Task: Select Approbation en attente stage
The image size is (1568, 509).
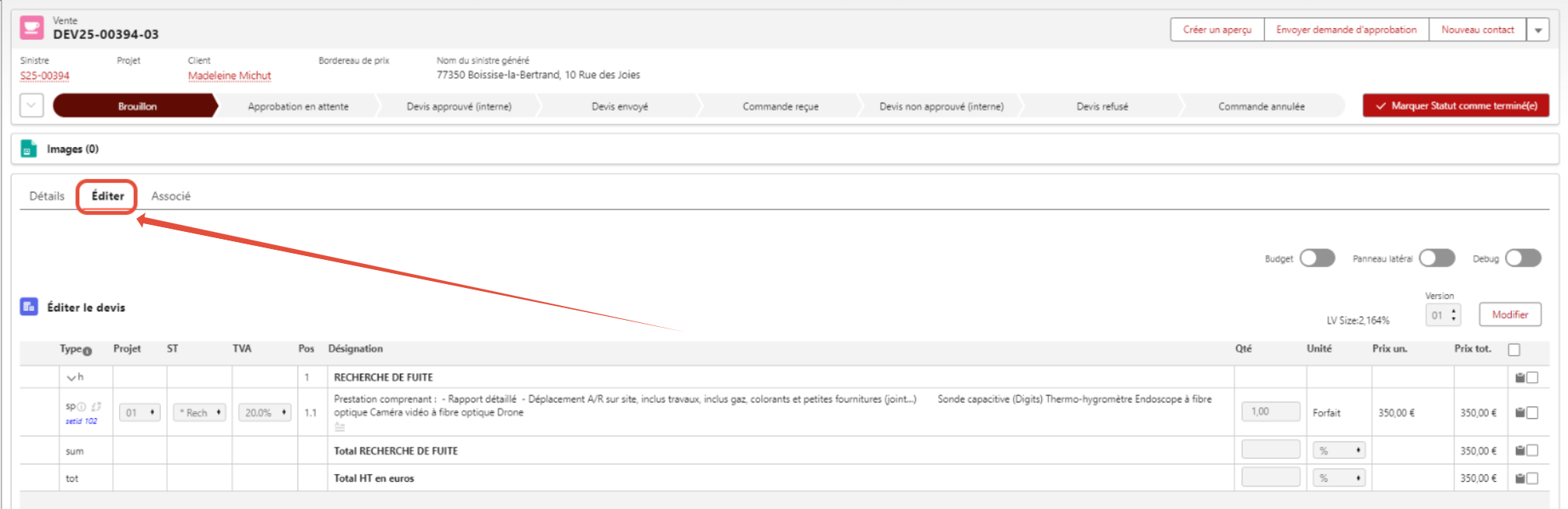Action: pos(298,106)
